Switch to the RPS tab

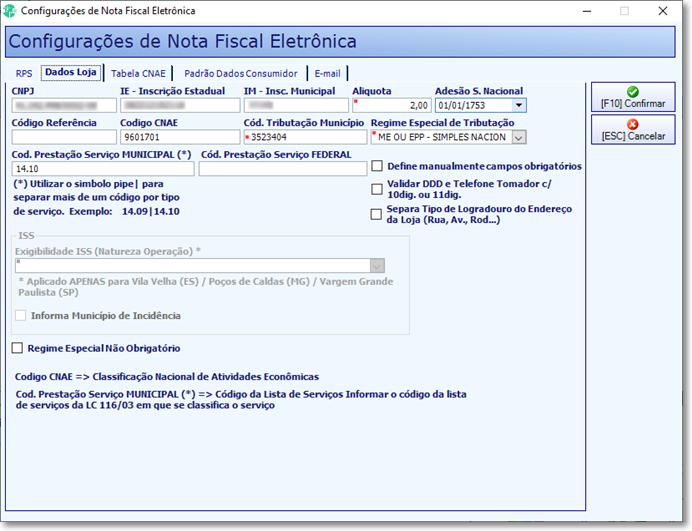pyautogui.click(x=24, y=74)
